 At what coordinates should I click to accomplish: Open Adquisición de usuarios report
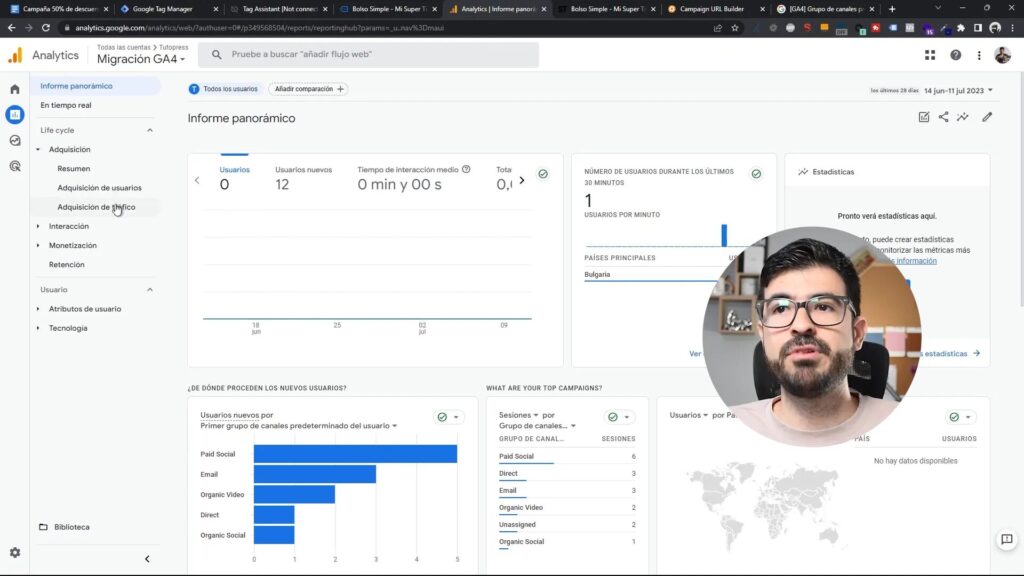tap(99, 188)
